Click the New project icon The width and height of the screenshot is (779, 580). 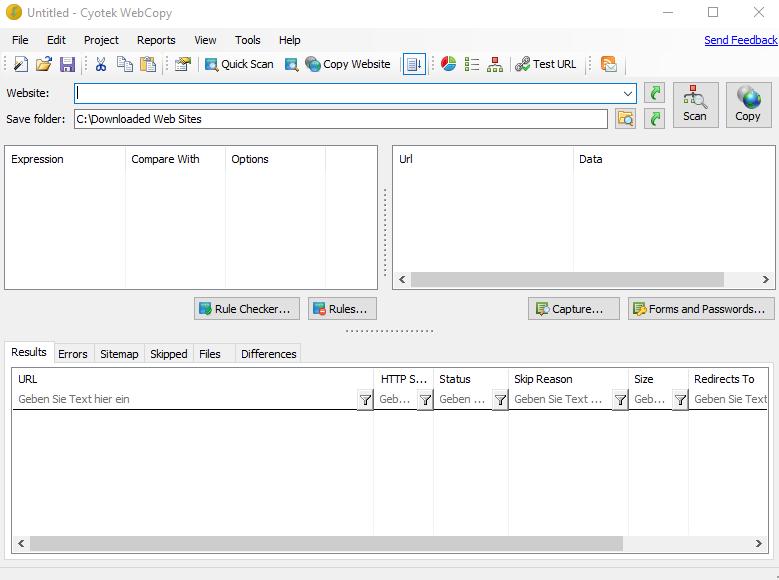click(20, 64)
